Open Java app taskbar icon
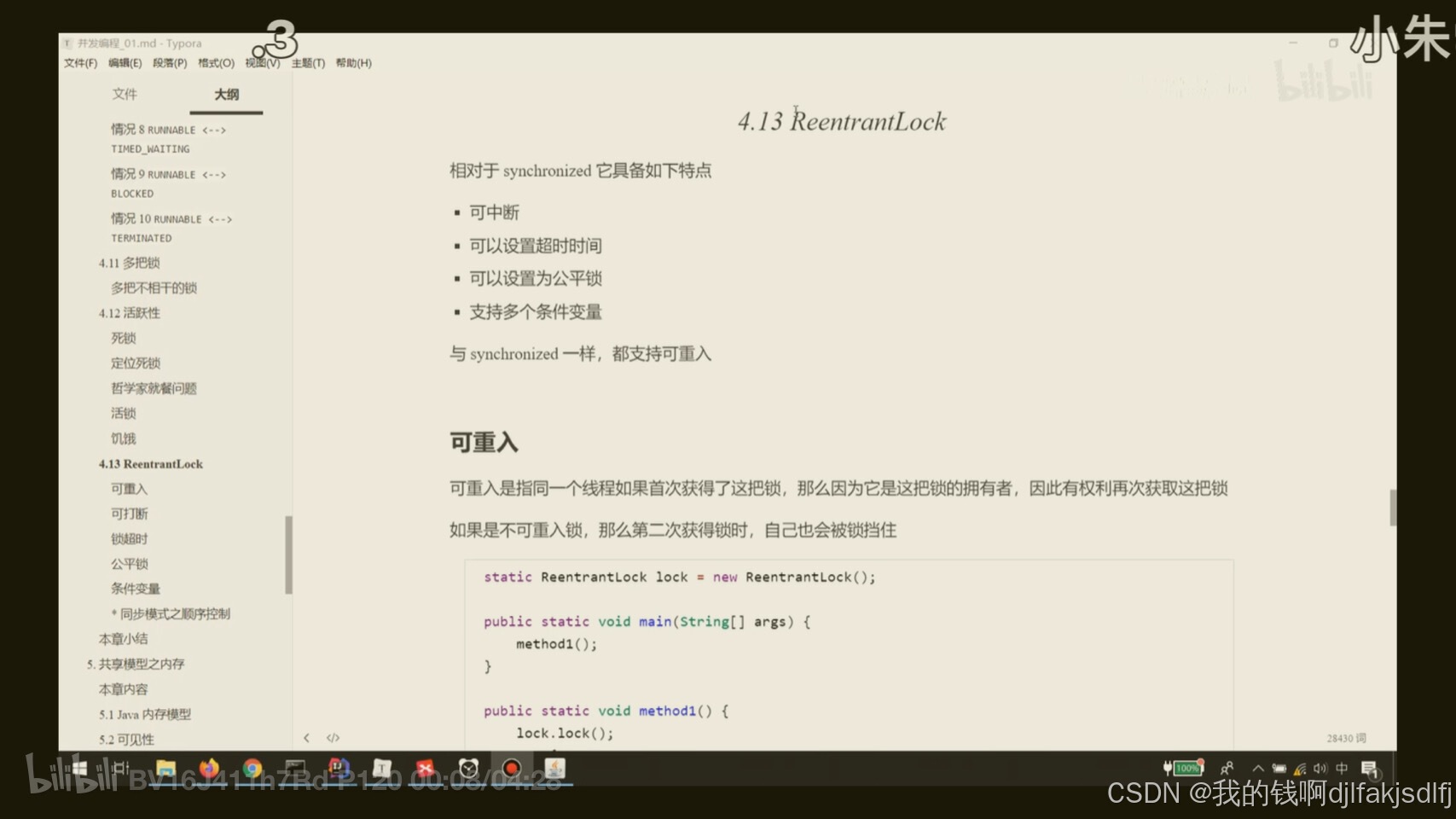Image resolution: width=1456 pixels, height=819 pixels. point(554,769)
